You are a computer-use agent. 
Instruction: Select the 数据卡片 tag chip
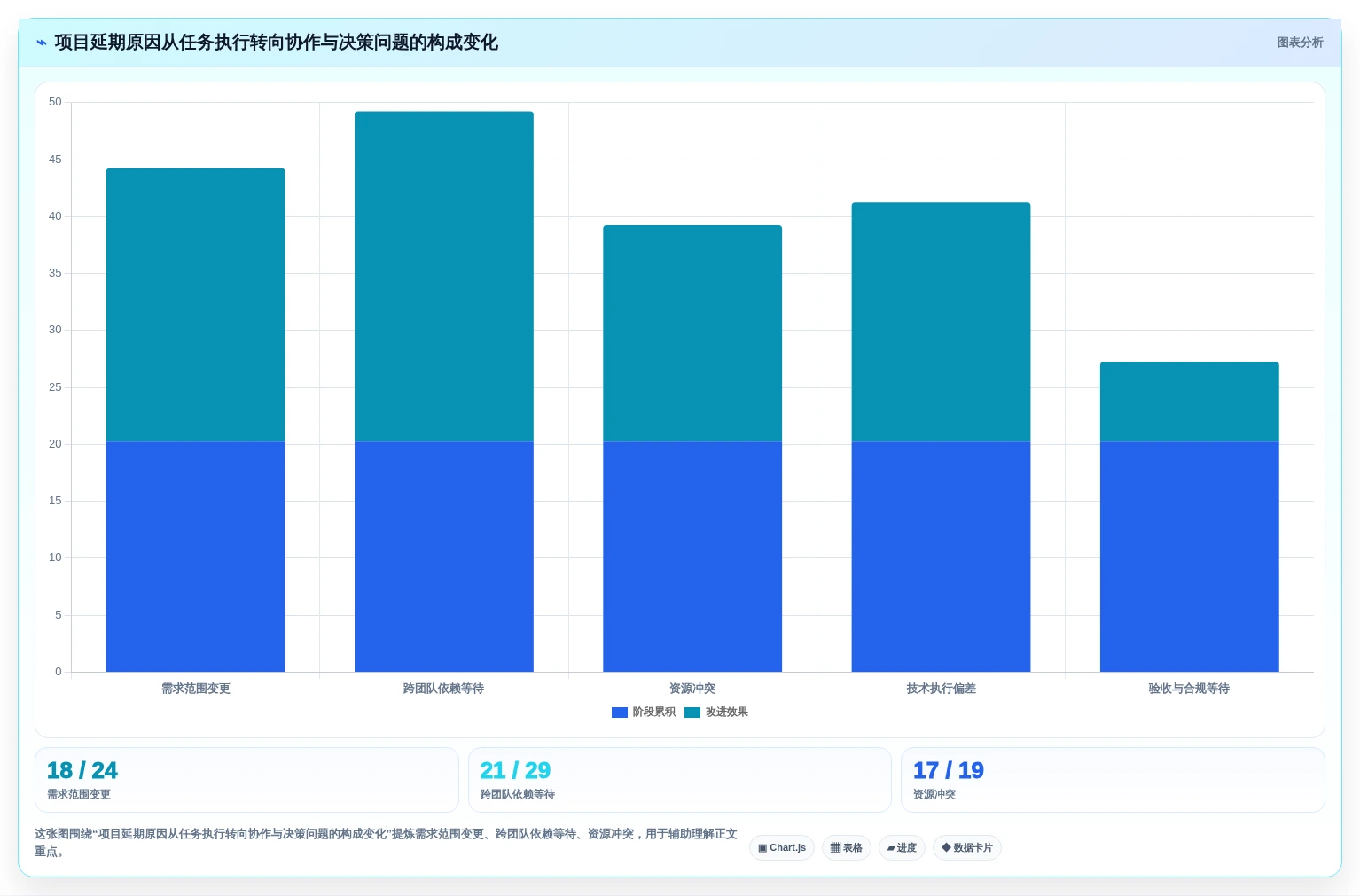(x=967, y=848)
